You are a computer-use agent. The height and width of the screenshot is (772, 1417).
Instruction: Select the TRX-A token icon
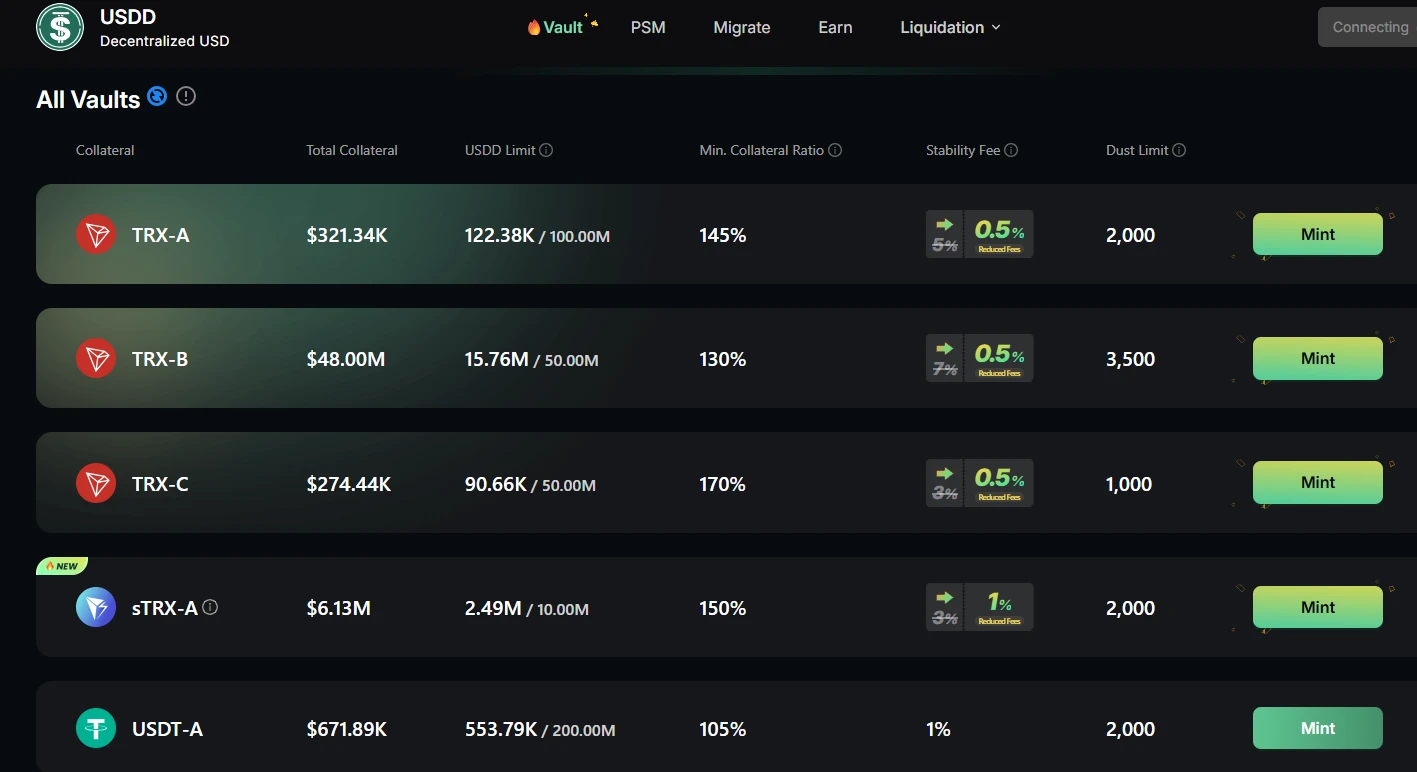95,234
